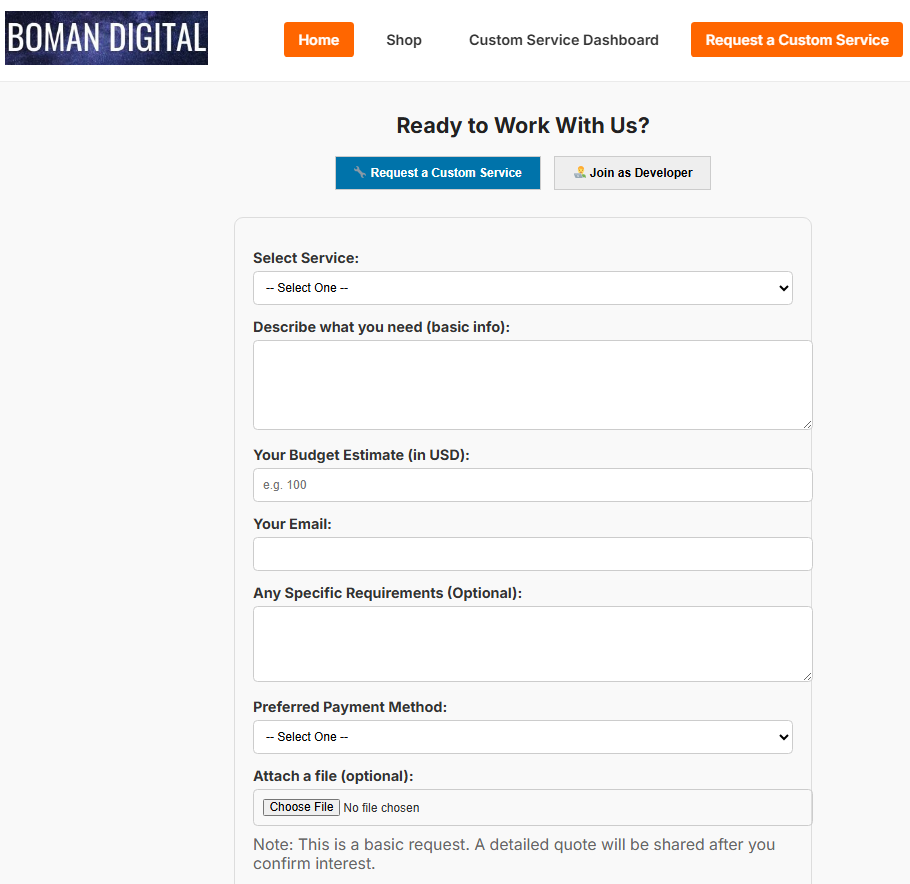This screenshot has width=910, height=884.
Task: Open the Select Service dropdown
Action: [x=522, y=288]
